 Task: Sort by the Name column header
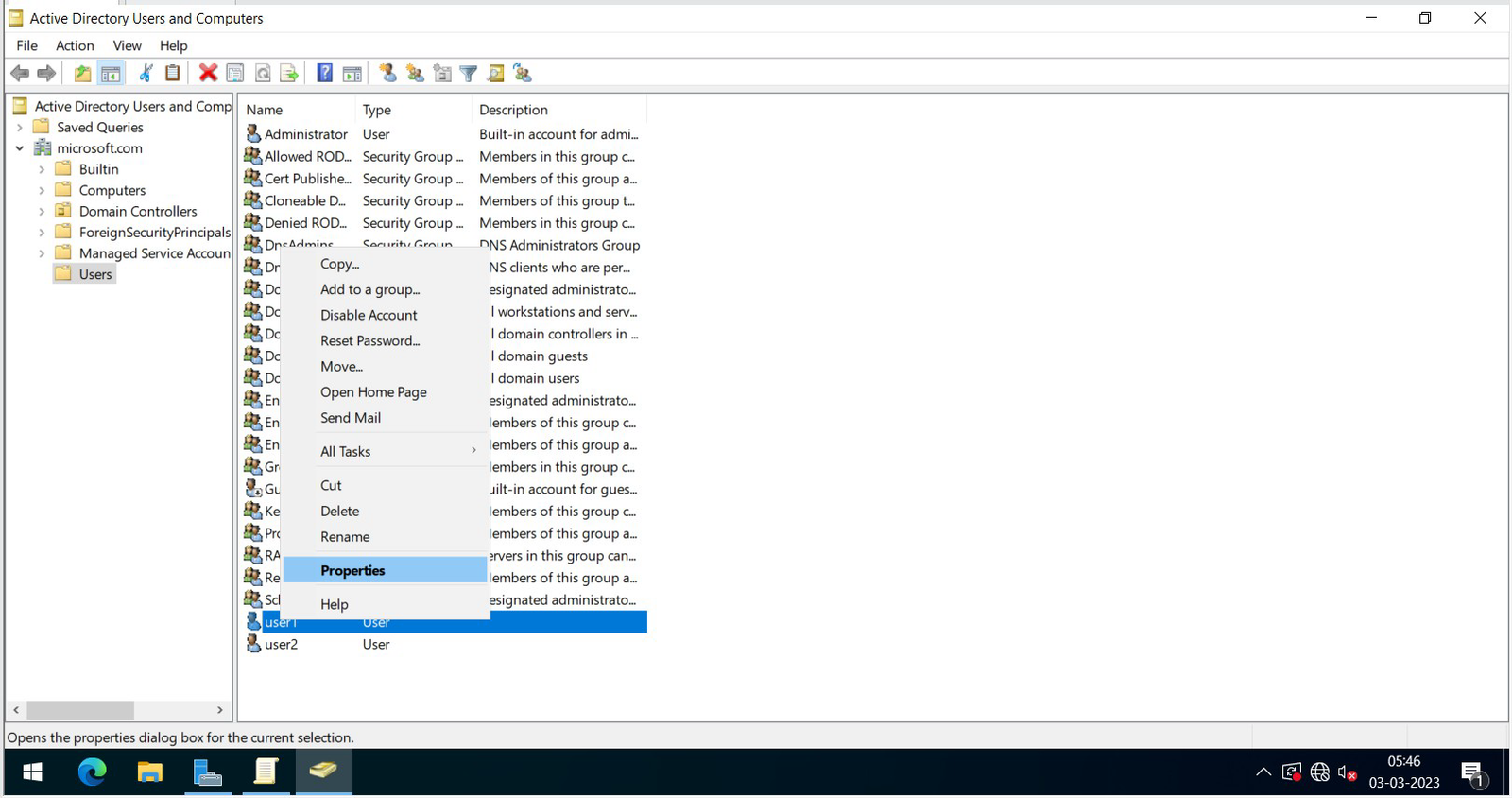(x=298, y=110)
